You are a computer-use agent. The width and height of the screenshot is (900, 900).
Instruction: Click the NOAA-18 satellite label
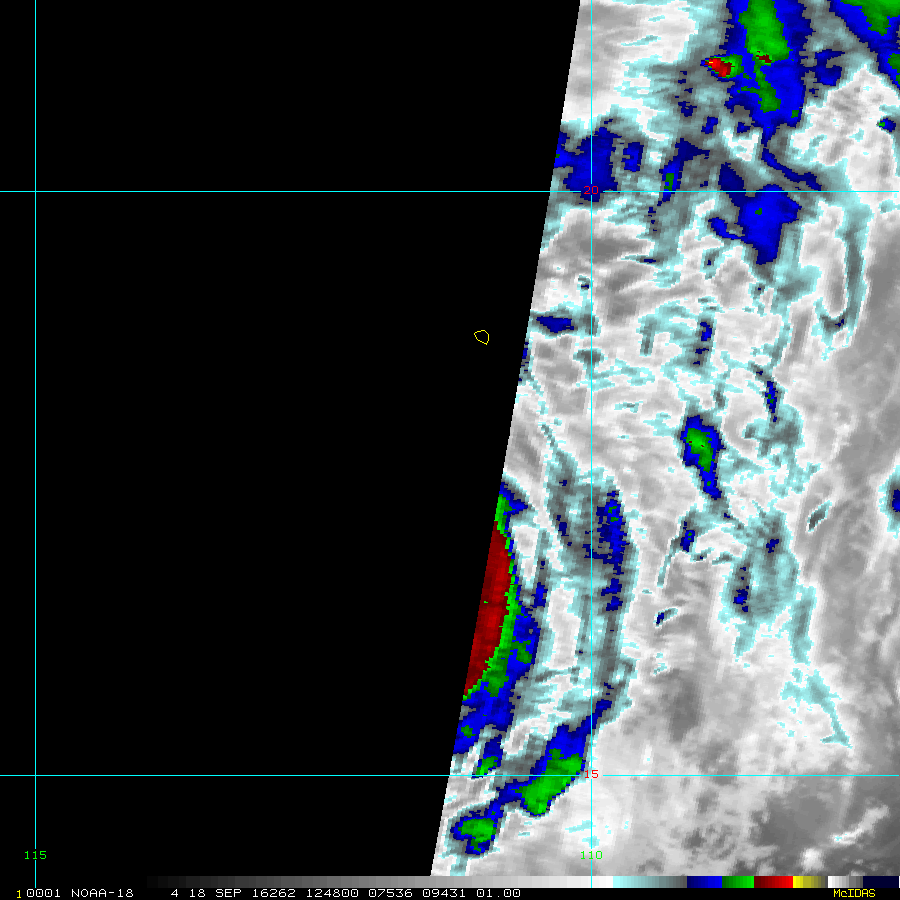coord(102,893)
